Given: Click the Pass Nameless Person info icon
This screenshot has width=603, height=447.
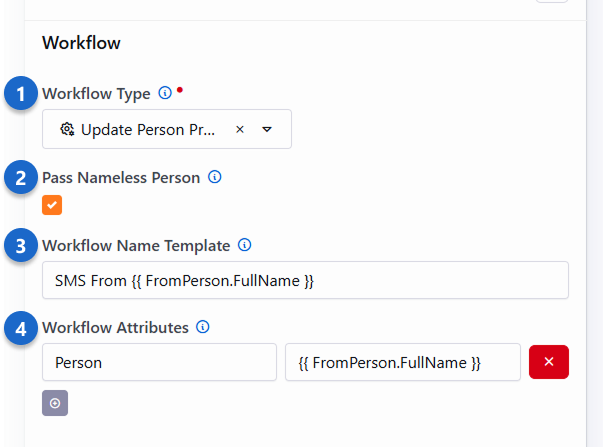Looking at the screenshot, I should point(214,178).
